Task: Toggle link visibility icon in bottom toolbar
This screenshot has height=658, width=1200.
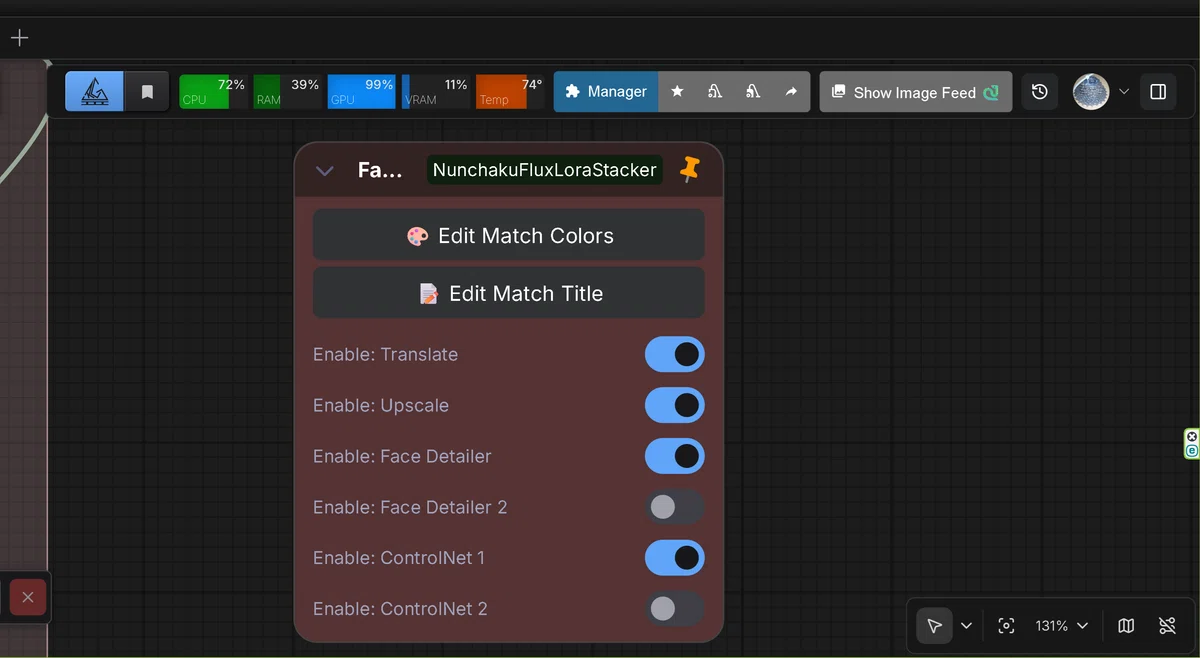Action: click(x=1167, y=626)
